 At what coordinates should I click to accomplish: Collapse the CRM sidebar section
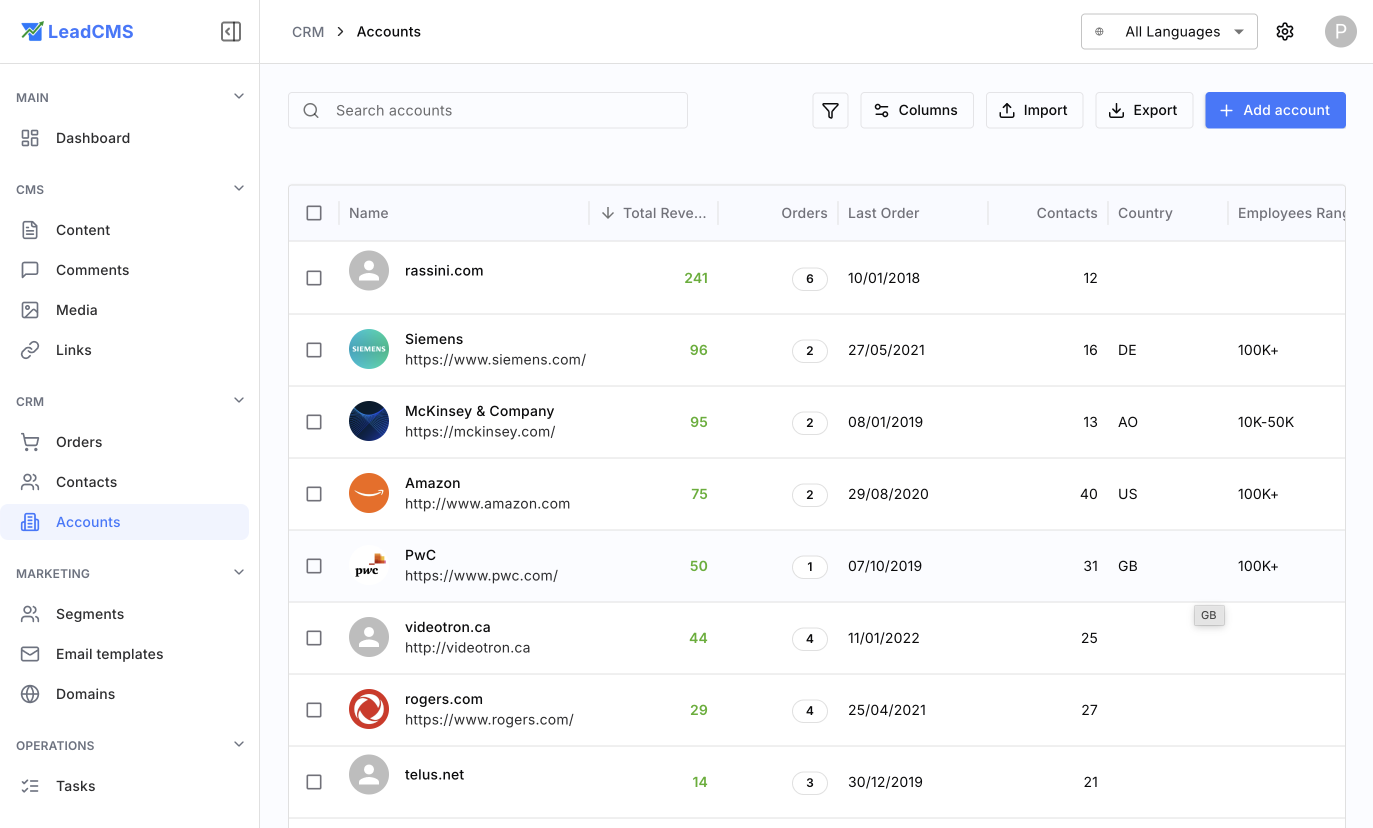[x=239, y=400]
